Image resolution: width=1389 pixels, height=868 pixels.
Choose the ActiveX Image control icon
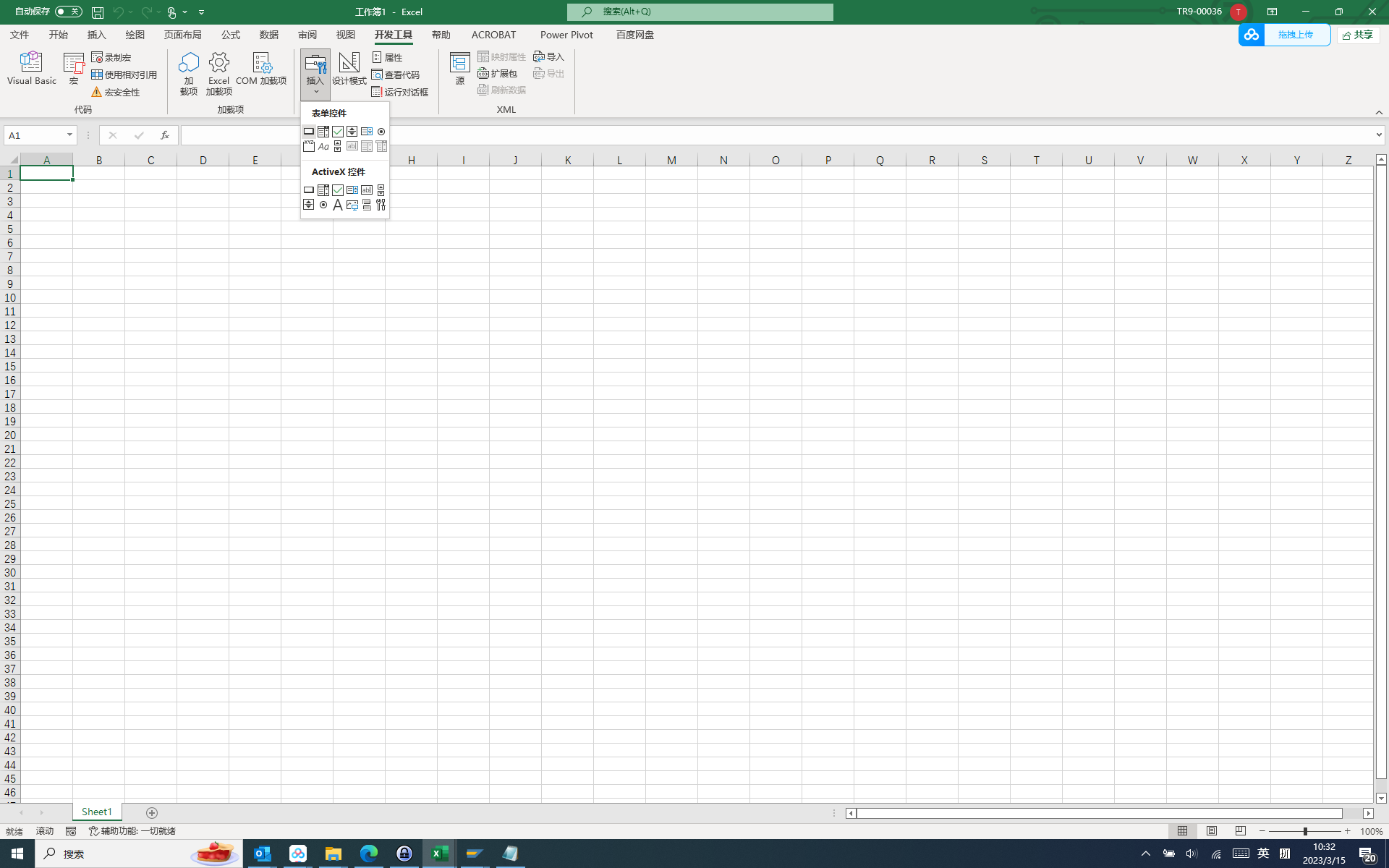pos(352,205)
